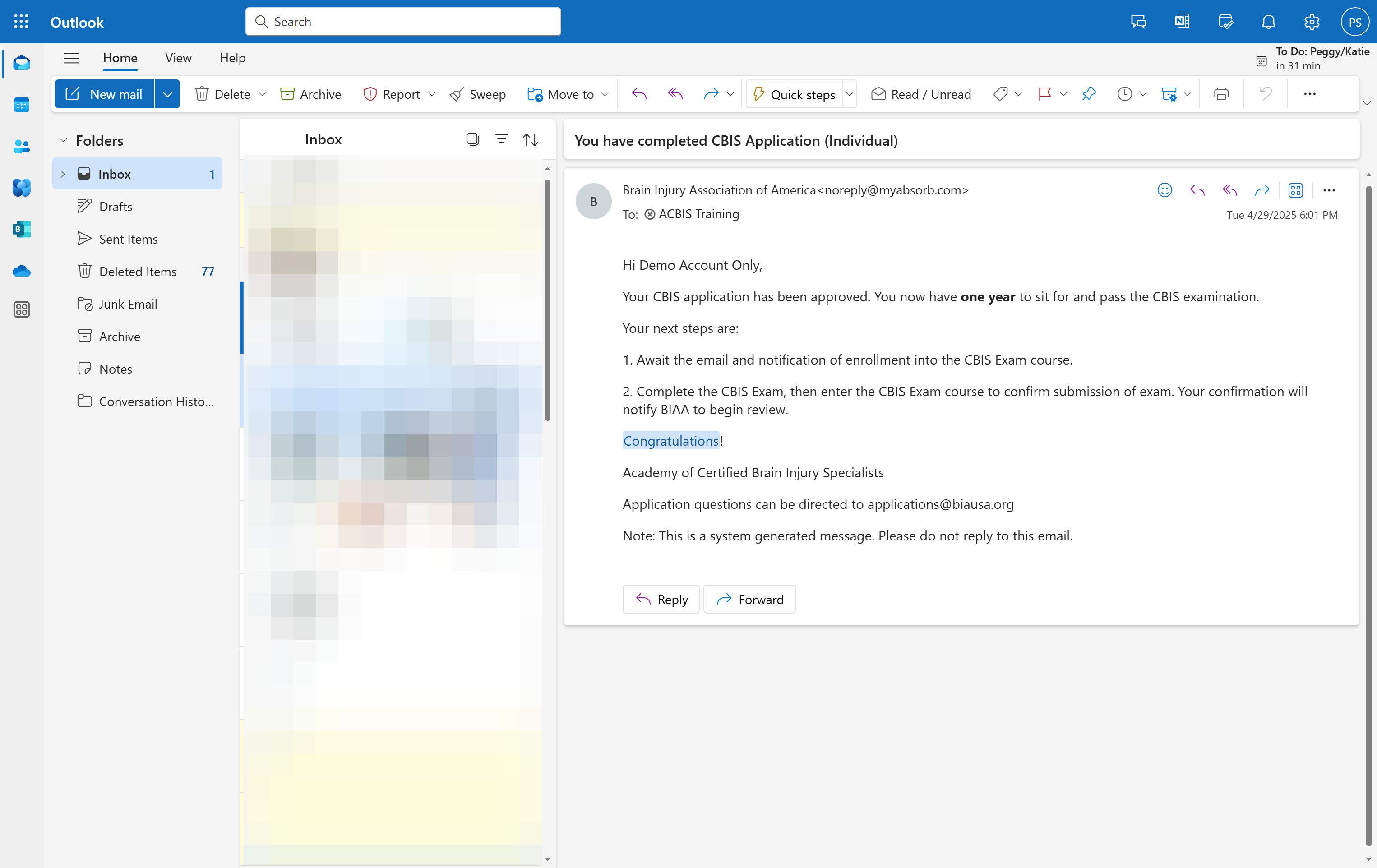Open OneNote feed icon in header
This screenshot has height=868, width=1377.
(1182, 22)
